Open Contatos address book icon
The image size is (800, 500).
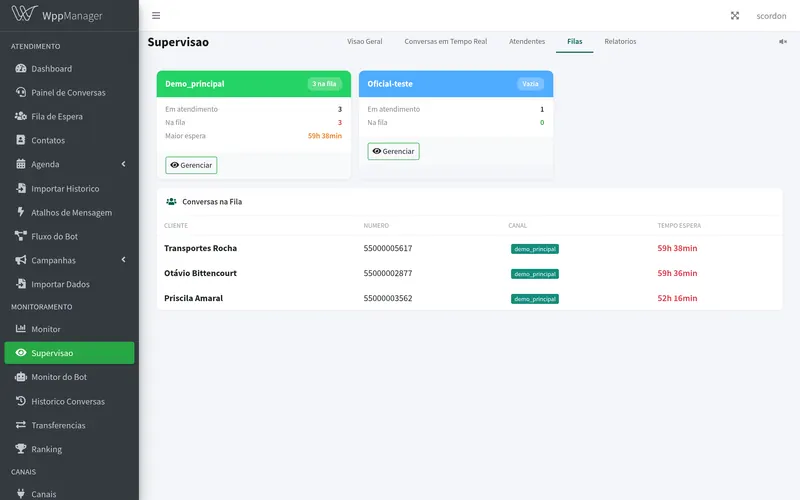(21, 140)
